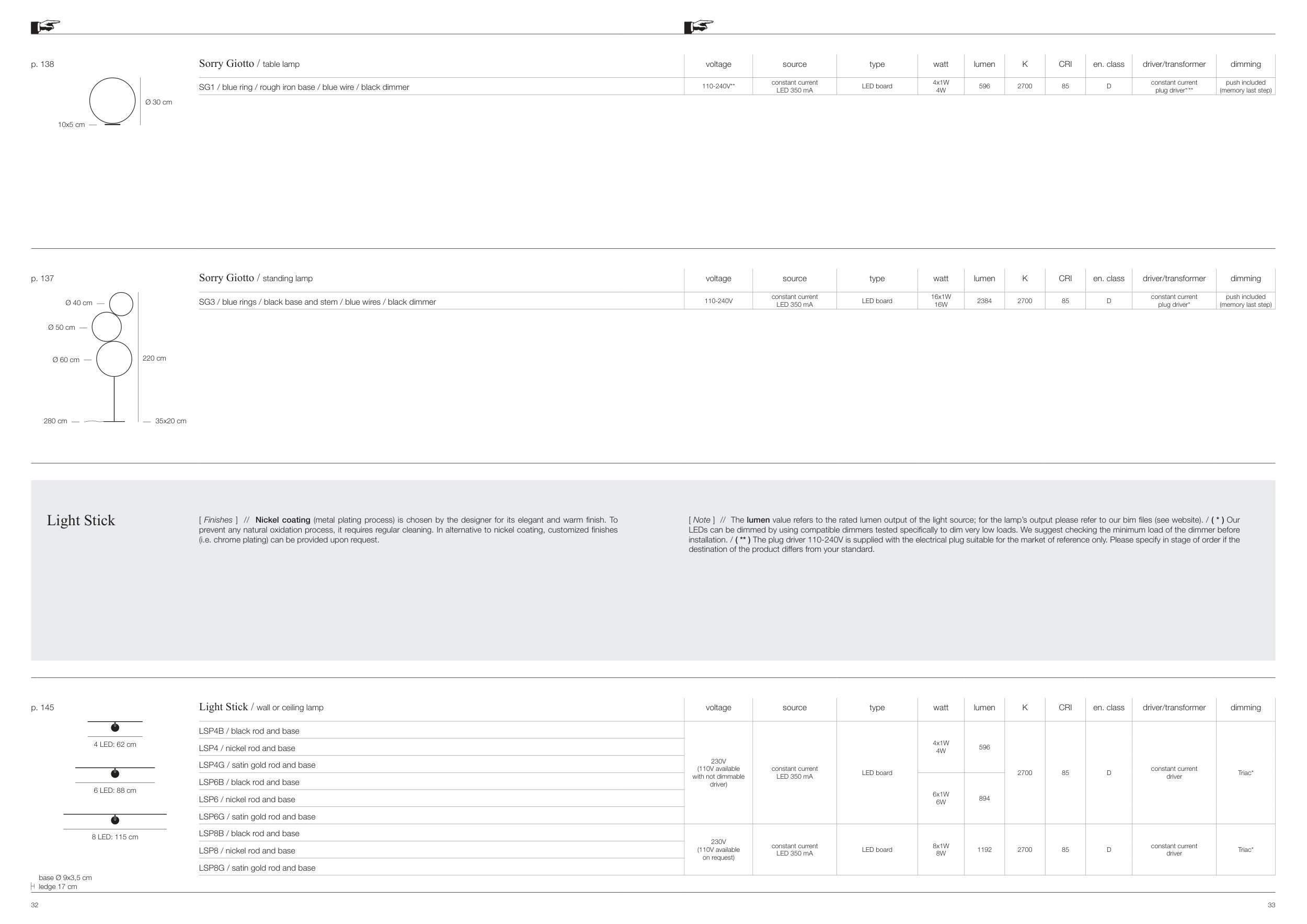
Task: Click page number 33 in the footer
Action: (x=1271, y=905)
